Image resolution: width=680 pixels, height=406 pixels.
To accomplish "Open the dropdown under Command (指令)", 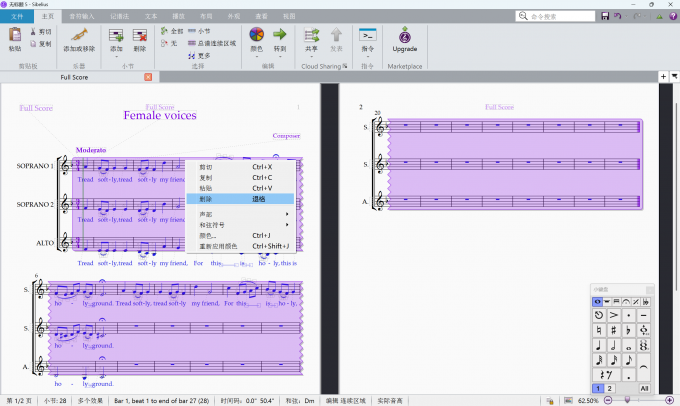I will (367, 56).
